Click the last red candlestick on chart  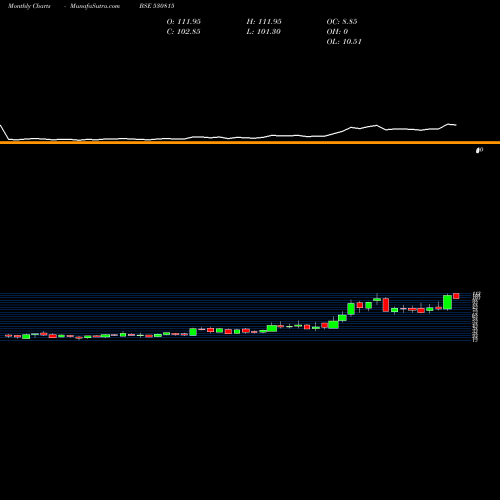point(456,296)
